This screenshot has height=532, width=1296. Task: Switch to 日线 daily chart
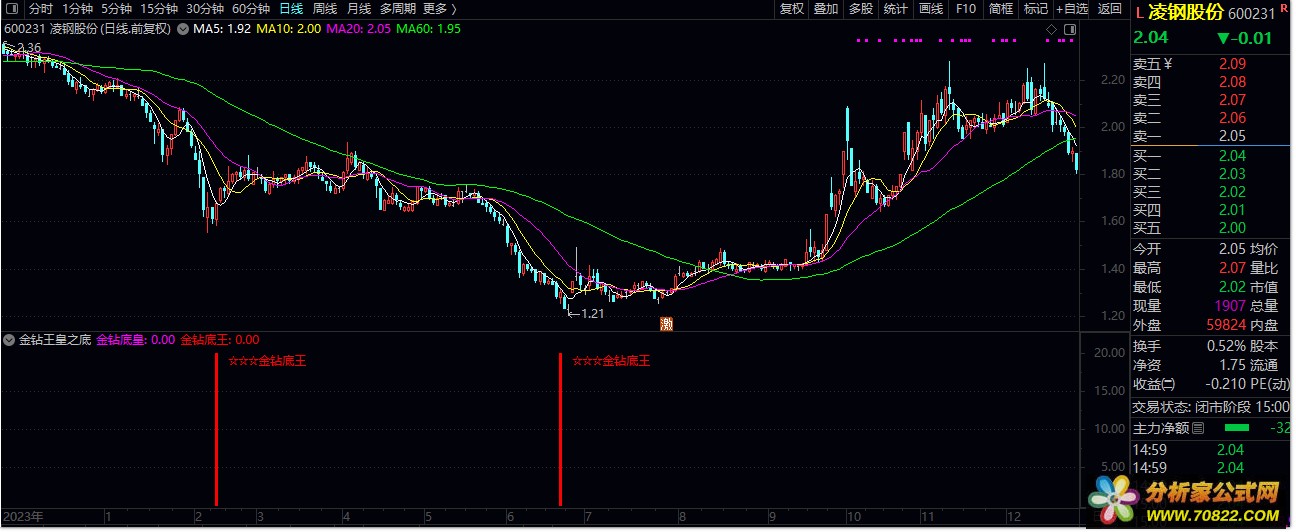291,9
